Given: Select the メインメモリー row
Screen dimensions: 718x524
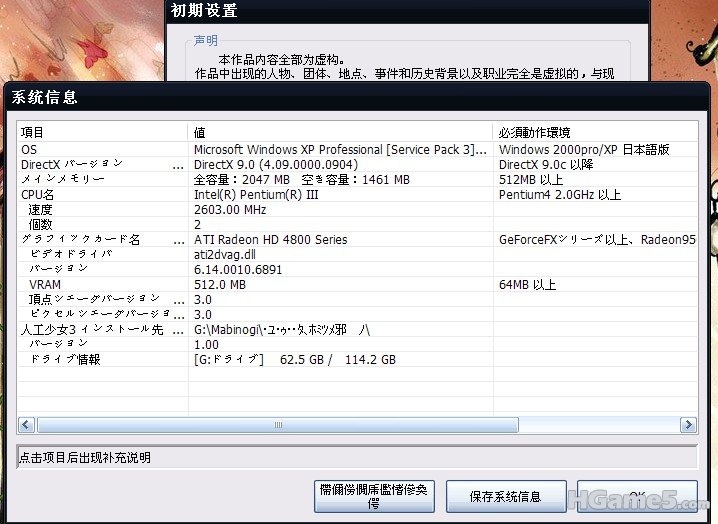Looking at the screenshot, I should (x=357, y=180).
